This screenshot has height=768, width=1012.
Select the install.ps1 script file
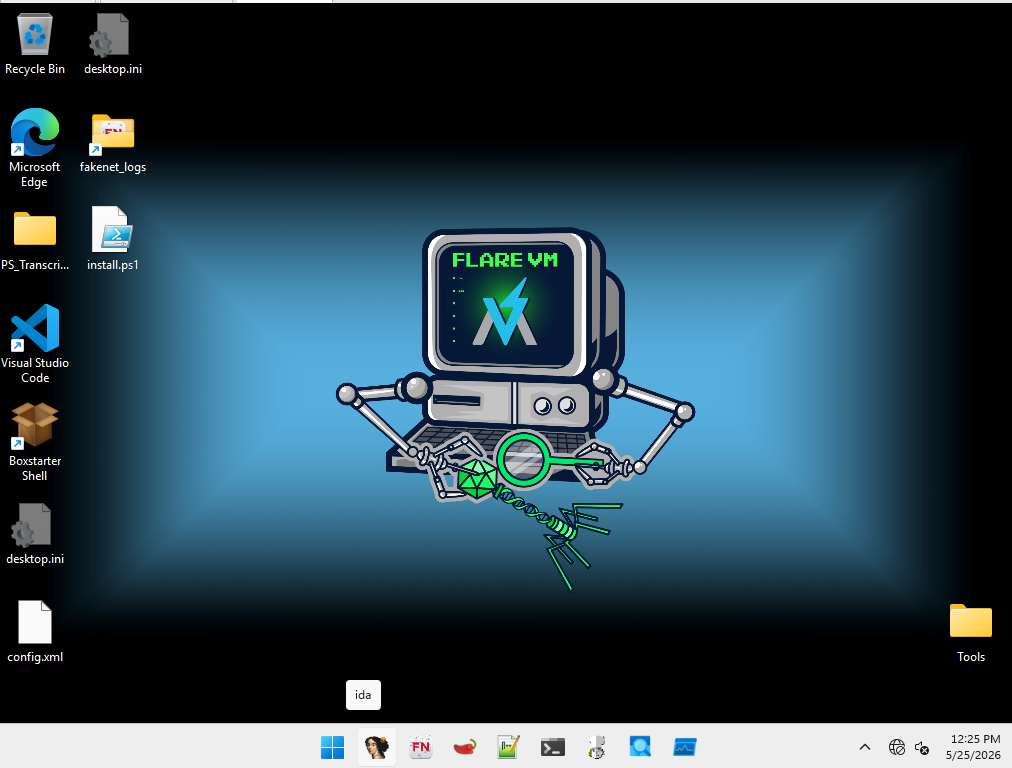pyautogui.click(x=113, y=239)
